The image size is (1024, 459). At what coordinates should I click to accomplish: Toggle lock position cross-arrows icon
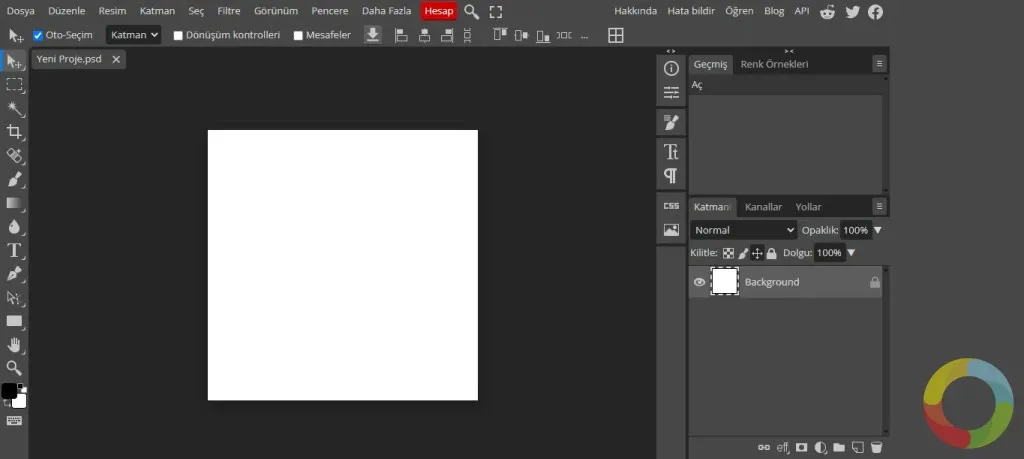coord(758,253)
